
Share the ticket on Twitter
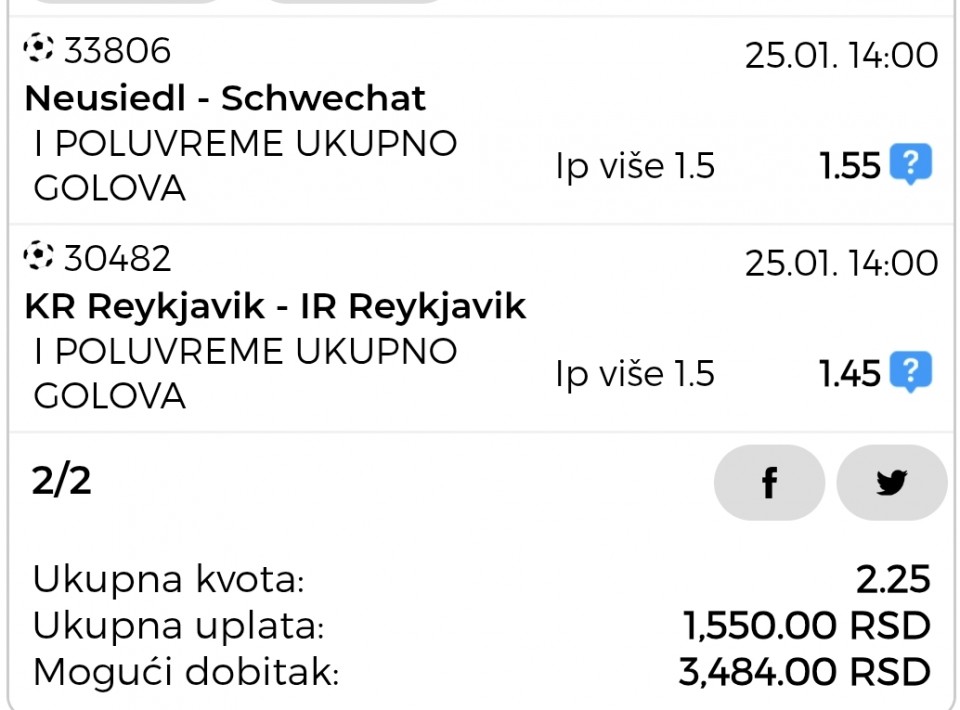pos(891,482)
